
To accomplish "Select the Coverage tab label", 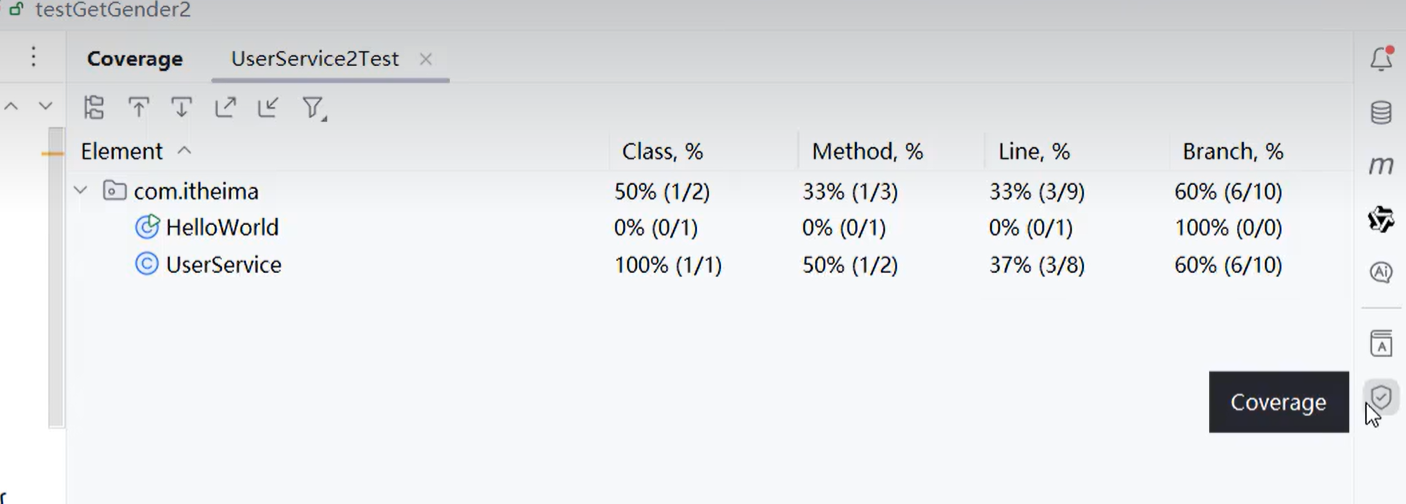I will click(135, 59).
